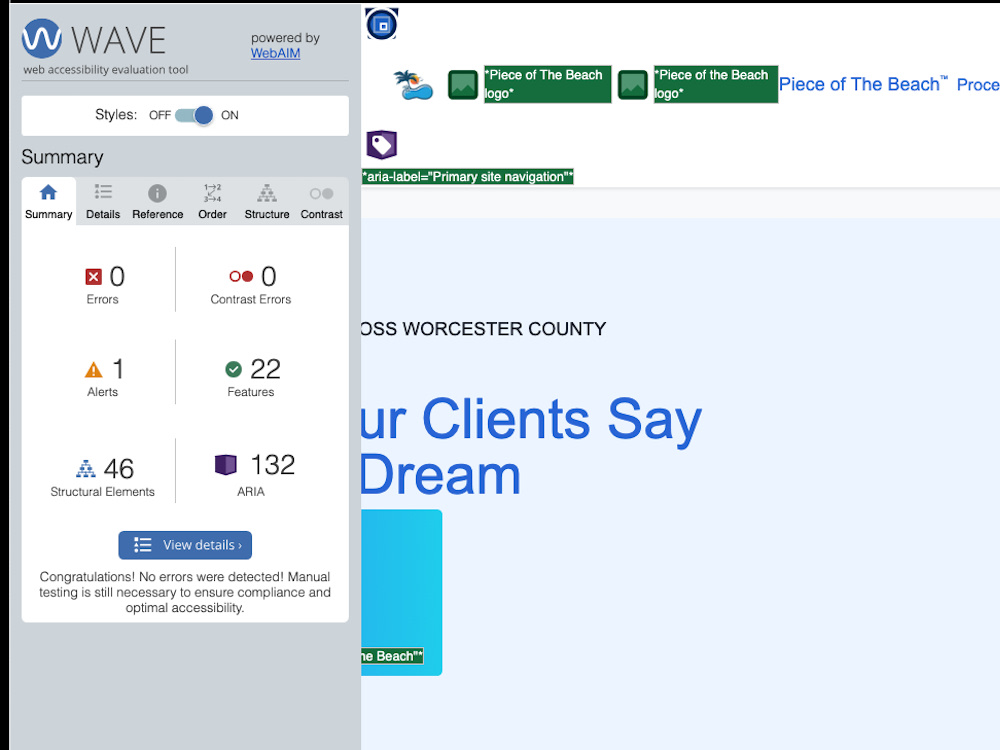
Task: Click the palm tree beach logo image
Action: (413, 85)
